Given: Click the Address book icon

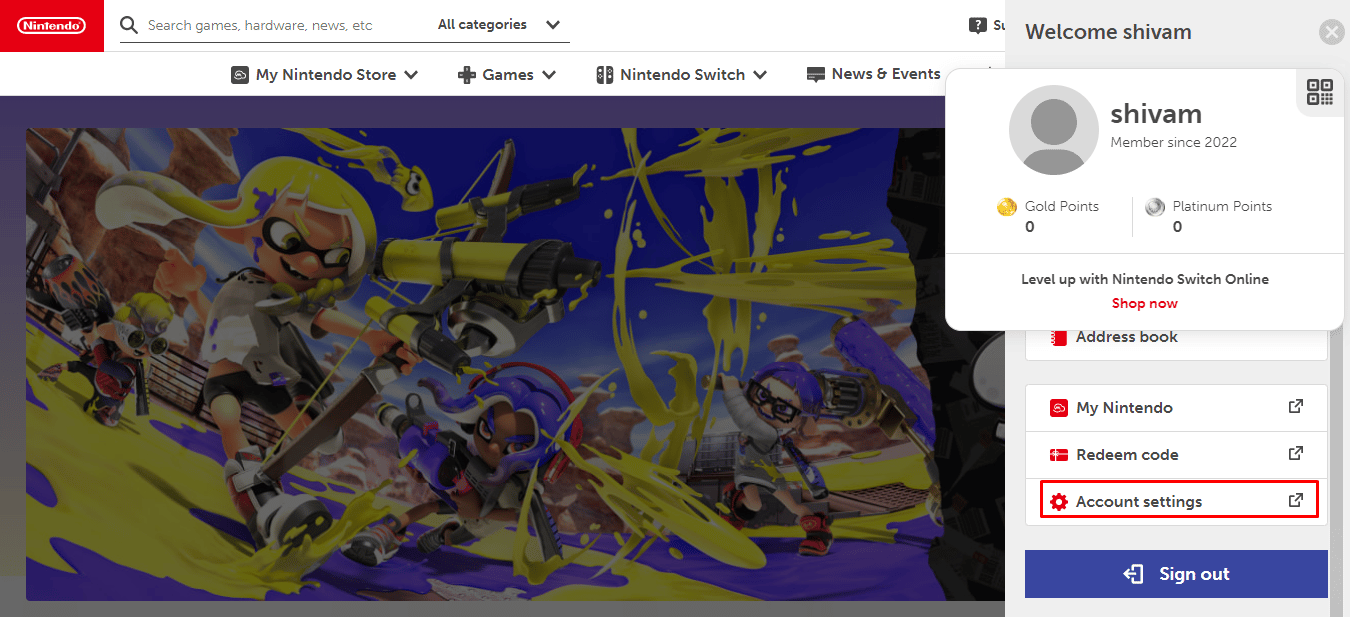Looking at the screenshot, I should point(1059,338).
